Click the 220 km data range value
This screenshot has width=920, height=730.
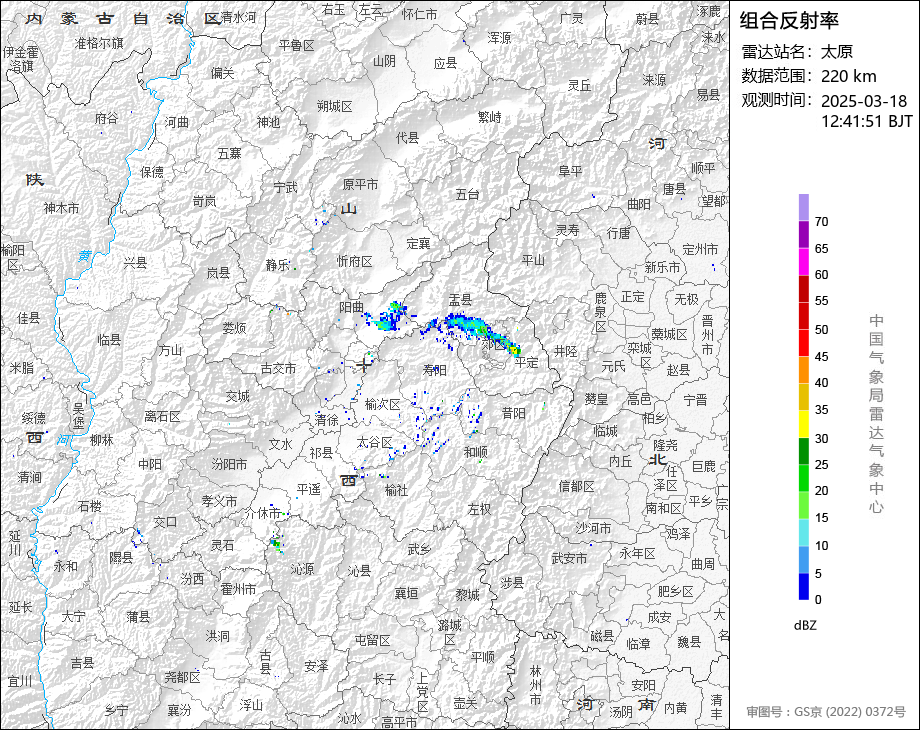(x=848, y=76)
